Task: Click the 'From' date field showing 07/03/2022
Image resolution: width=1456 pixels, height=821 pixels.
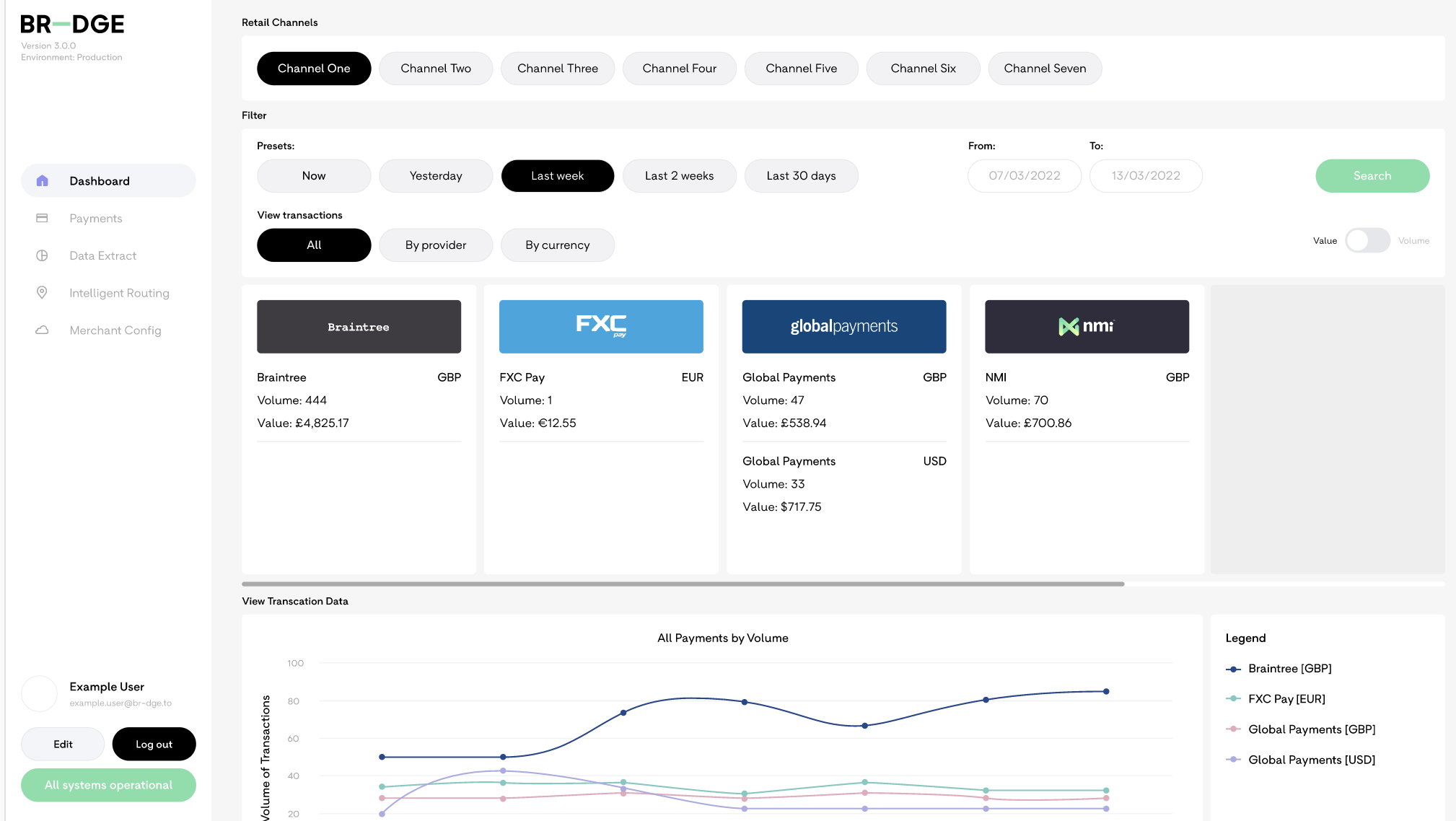Action: point(1024,175)
